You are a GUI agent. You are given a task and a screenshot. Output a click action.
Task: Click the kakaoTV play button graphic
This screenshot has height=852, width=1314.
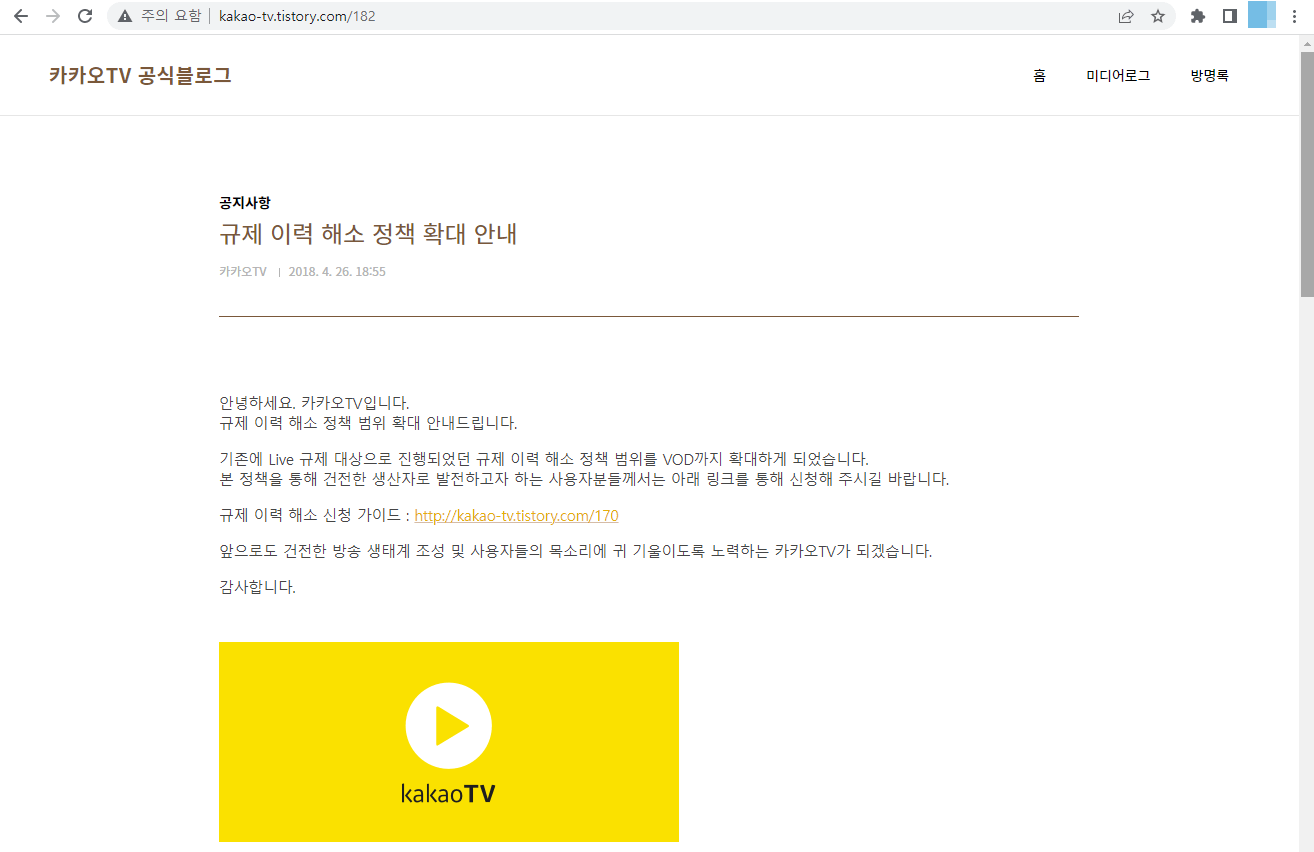coord(448,725)
